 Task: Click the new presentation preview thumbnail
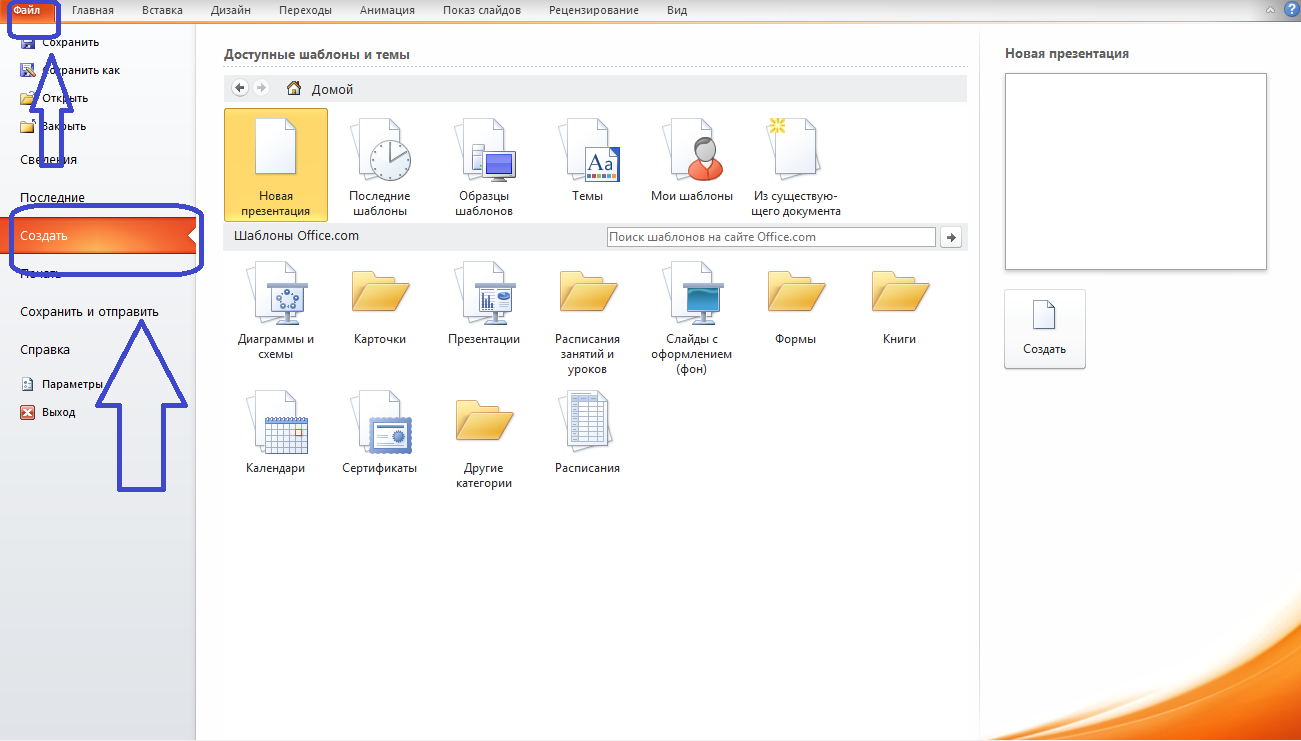point(1136,171)
